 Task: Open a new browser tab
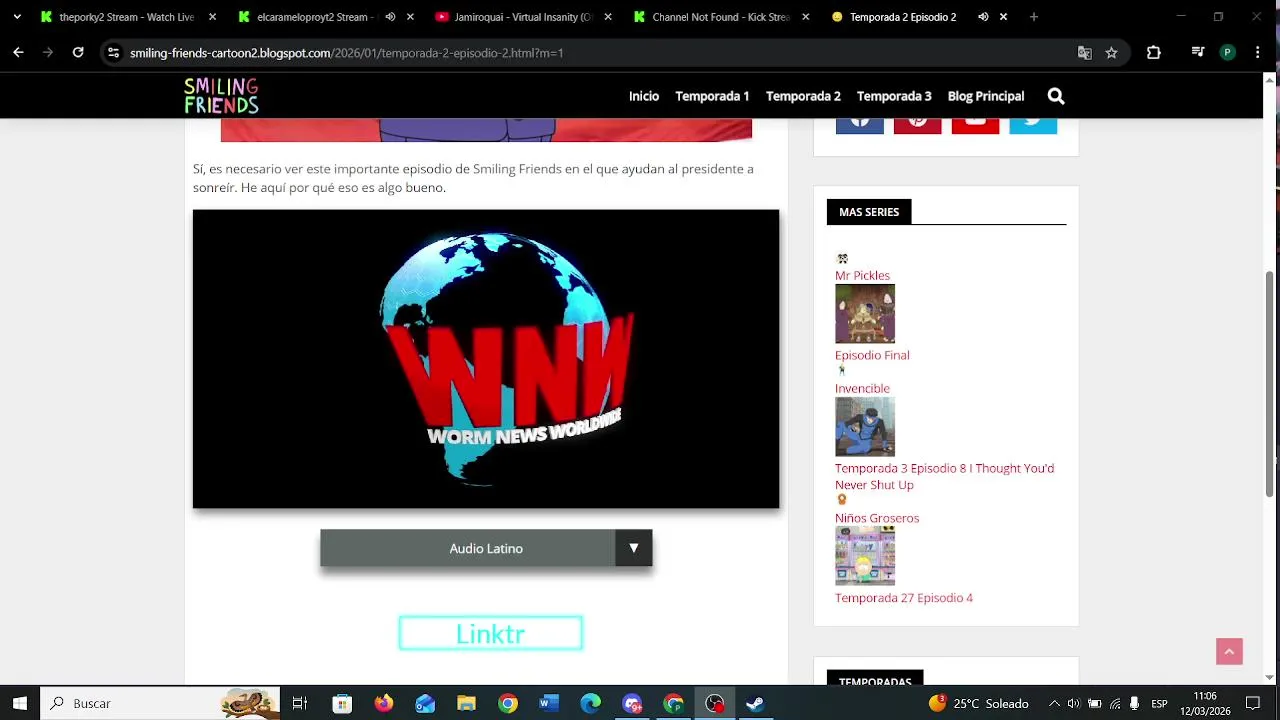click(x=1034, y=17)
